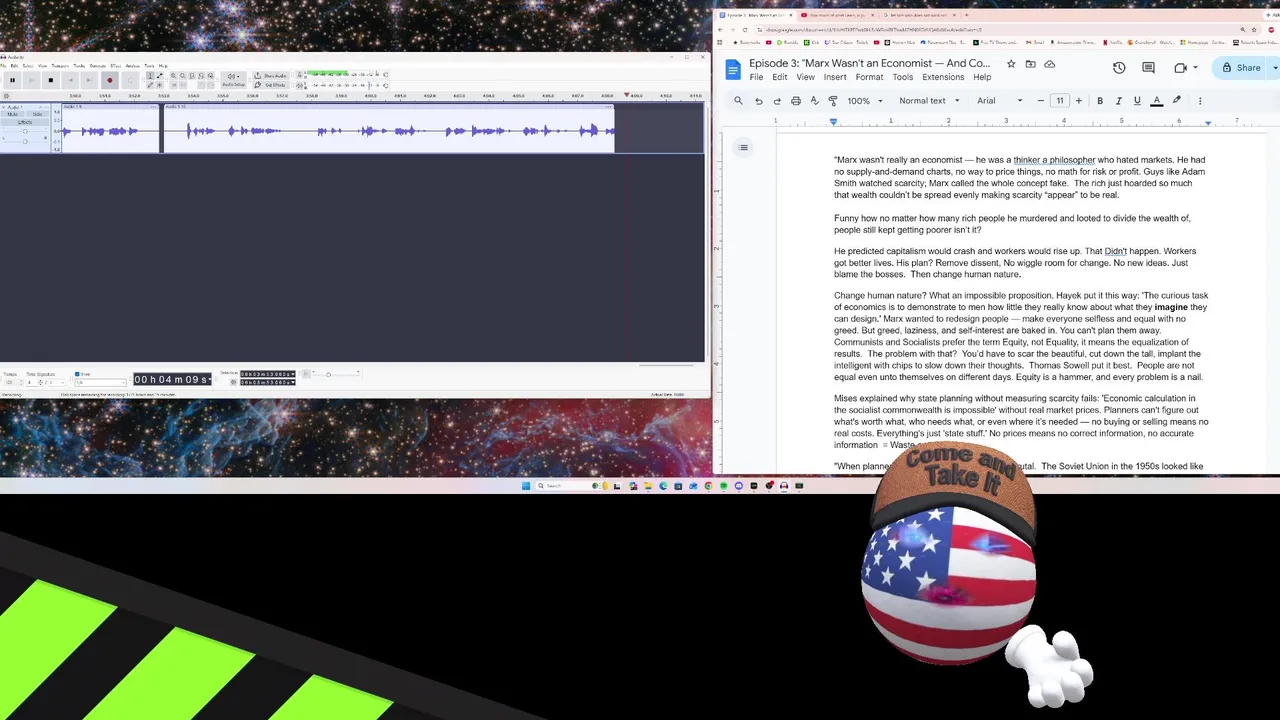Open the Effects panel for Audio 1 track
The height and width of the screenshot is (720, 1280).
(x=25, y=122)
